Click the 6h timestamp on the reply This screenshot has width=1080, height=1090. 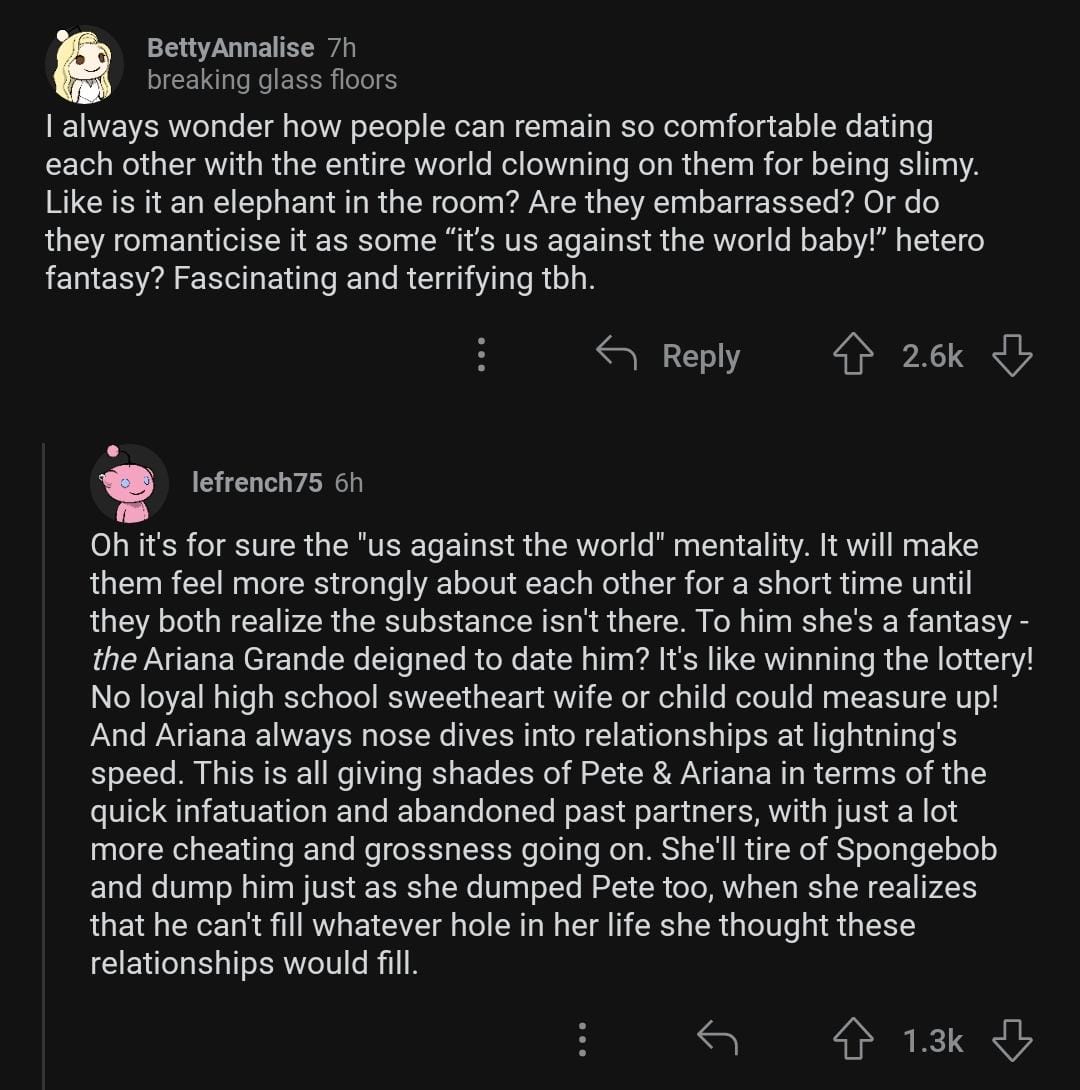349,483
